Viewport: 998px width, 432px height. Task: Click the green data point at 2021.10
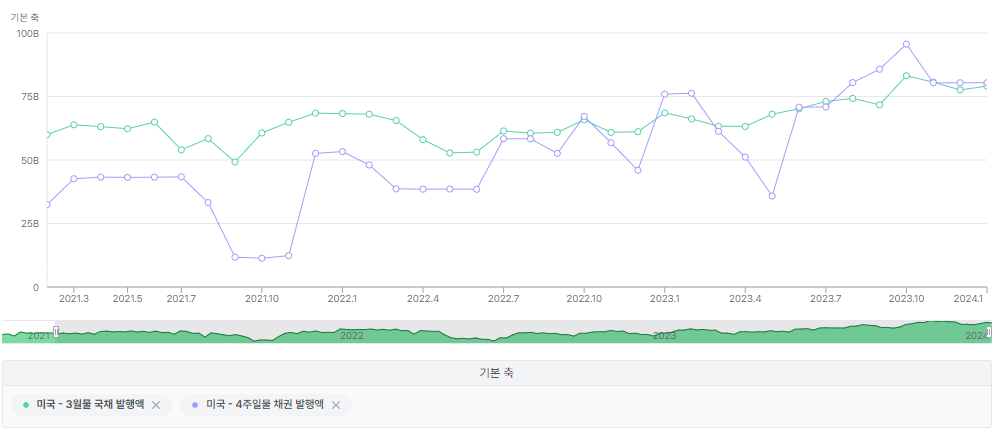tap(262, 133)
